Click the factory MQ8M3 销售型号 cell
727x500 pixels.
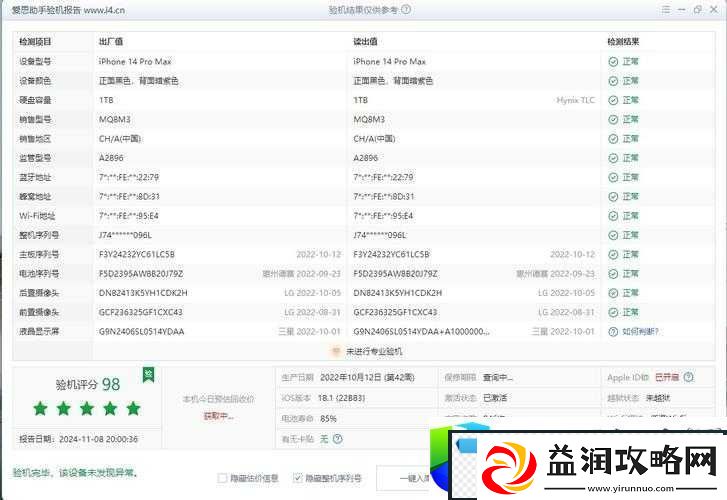[115, 120]
